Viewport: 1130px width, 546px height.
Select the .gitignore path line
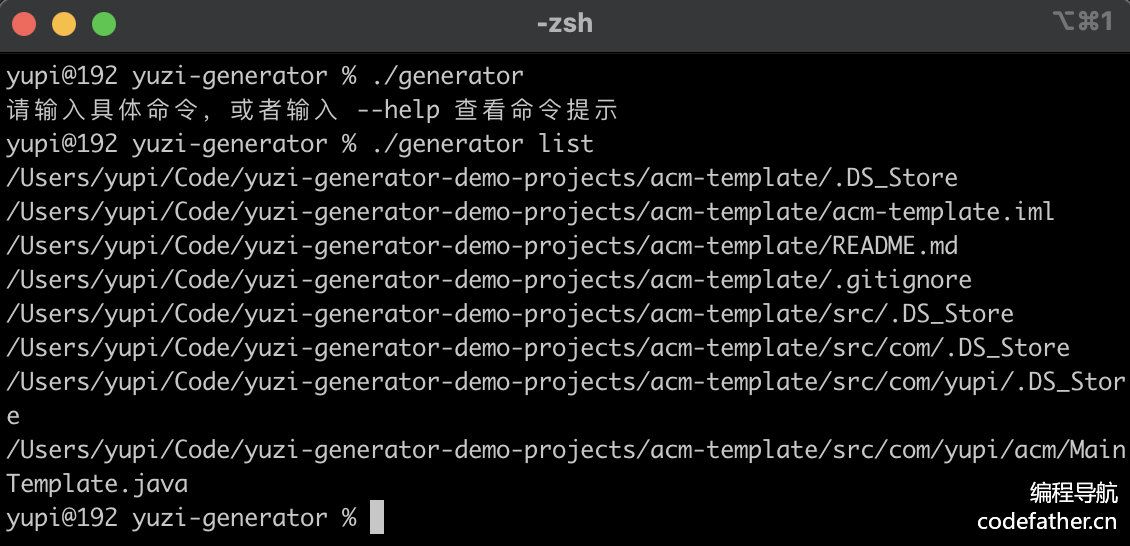488,280
